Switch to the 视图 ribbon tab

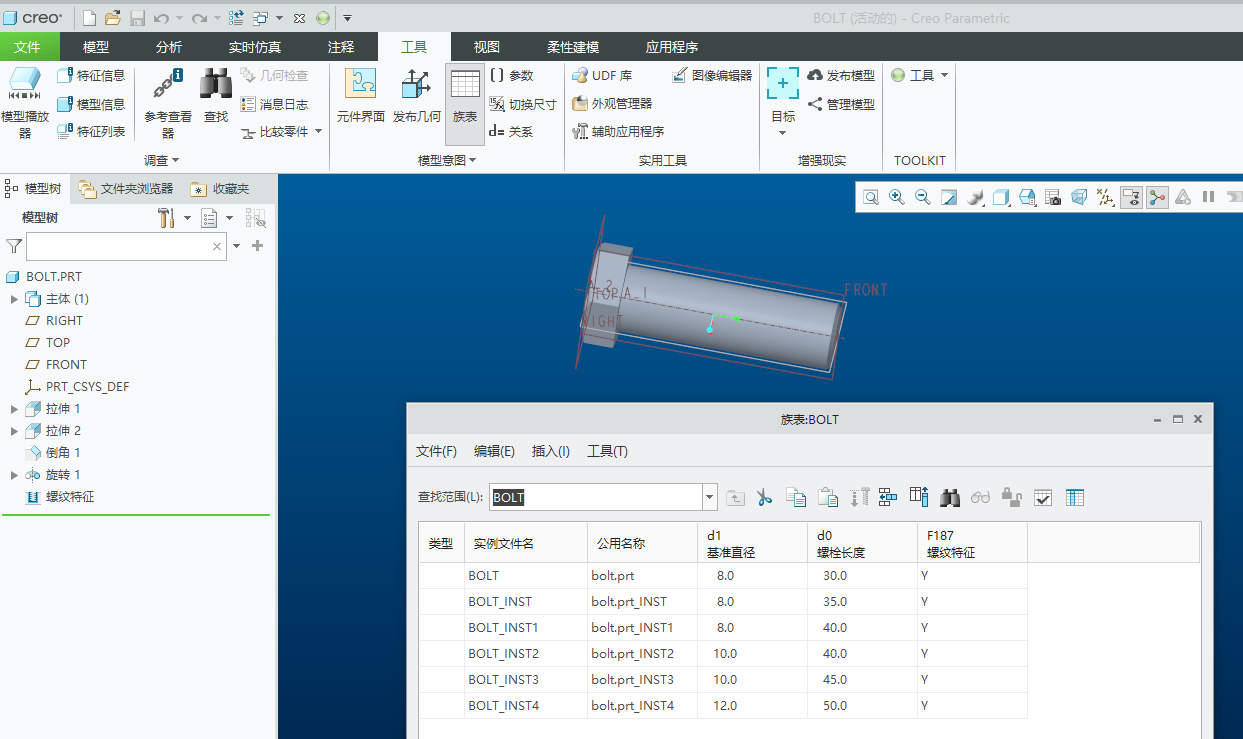click(486, 47)
